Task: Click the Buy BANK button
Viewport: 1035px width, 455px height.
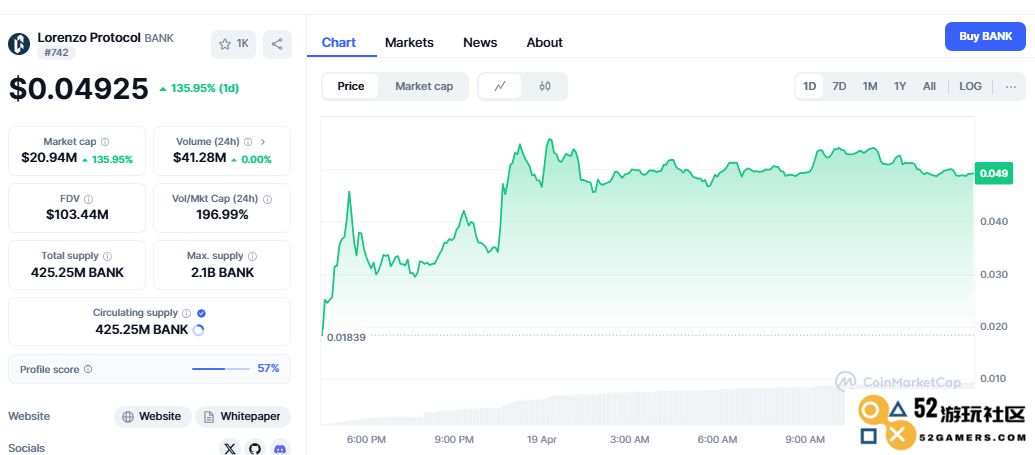Action: pos(985,36)
